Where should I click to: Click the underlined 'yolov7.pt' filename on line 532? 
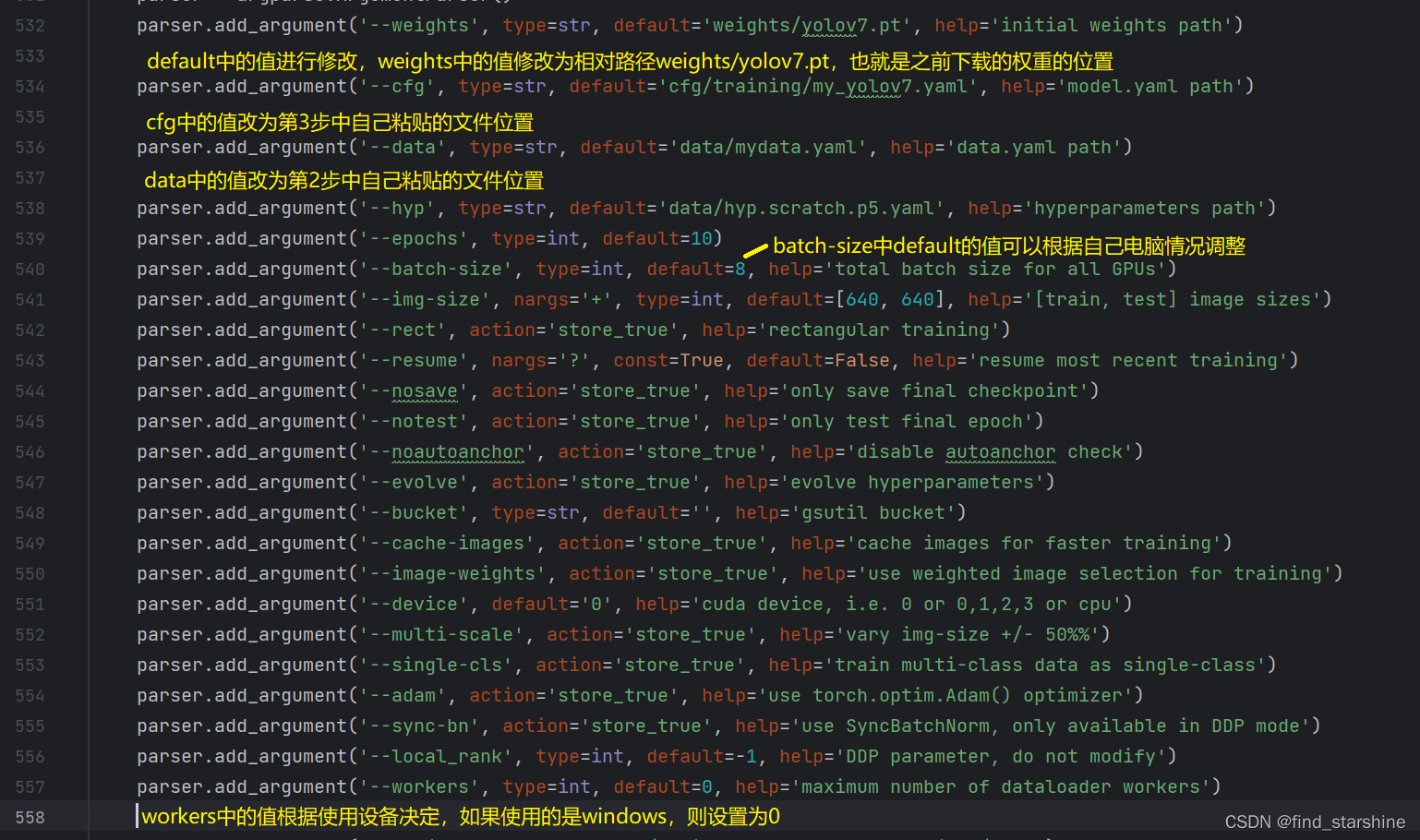tap(851, 25)
